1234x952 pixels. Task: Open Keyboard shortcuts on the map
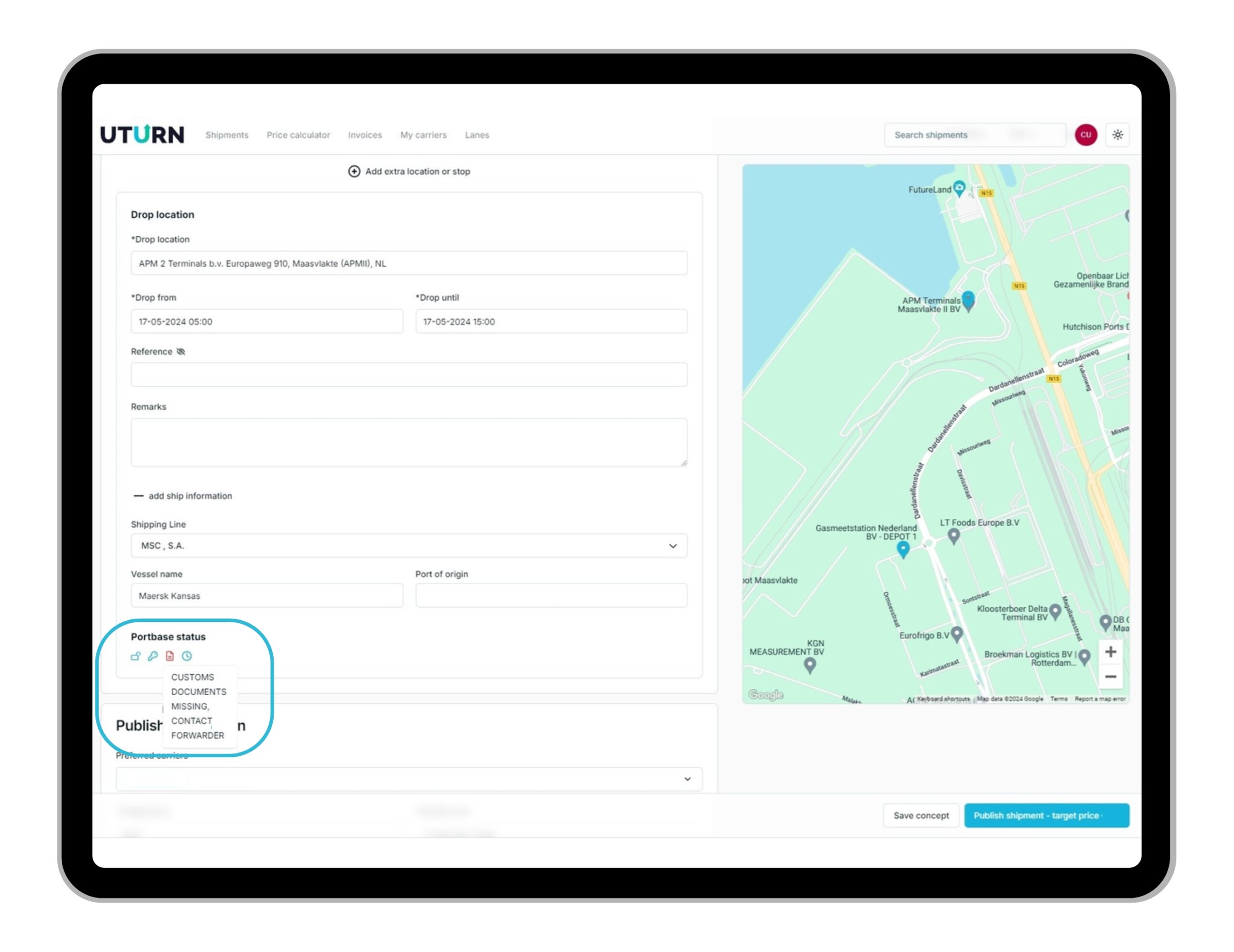(x=943, y=699)
